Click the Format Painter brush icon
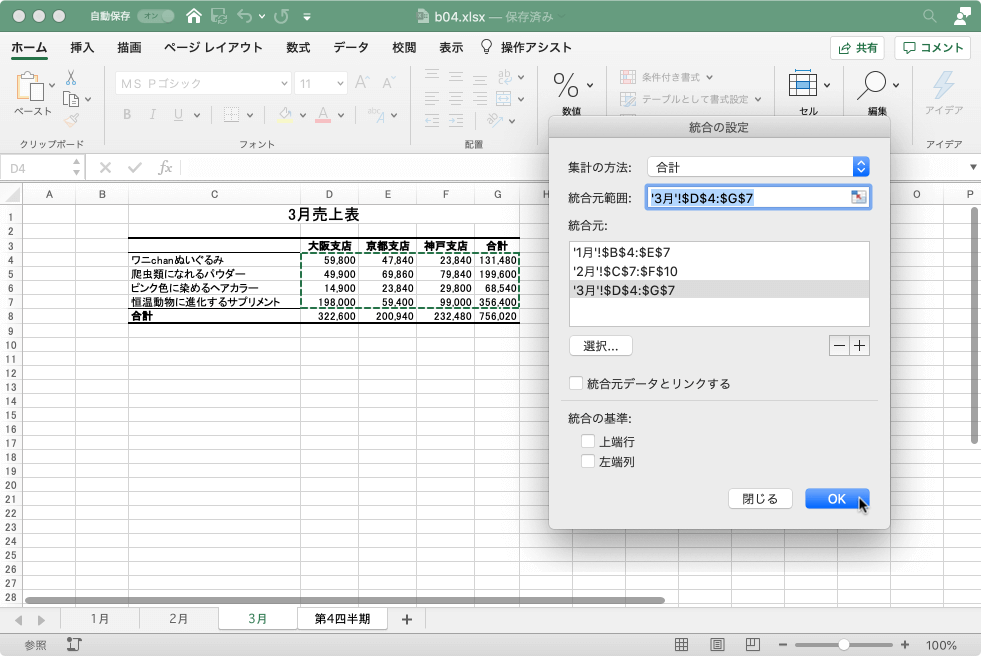Viewport: 981px width, 656px height. click(x=71, y=120)
